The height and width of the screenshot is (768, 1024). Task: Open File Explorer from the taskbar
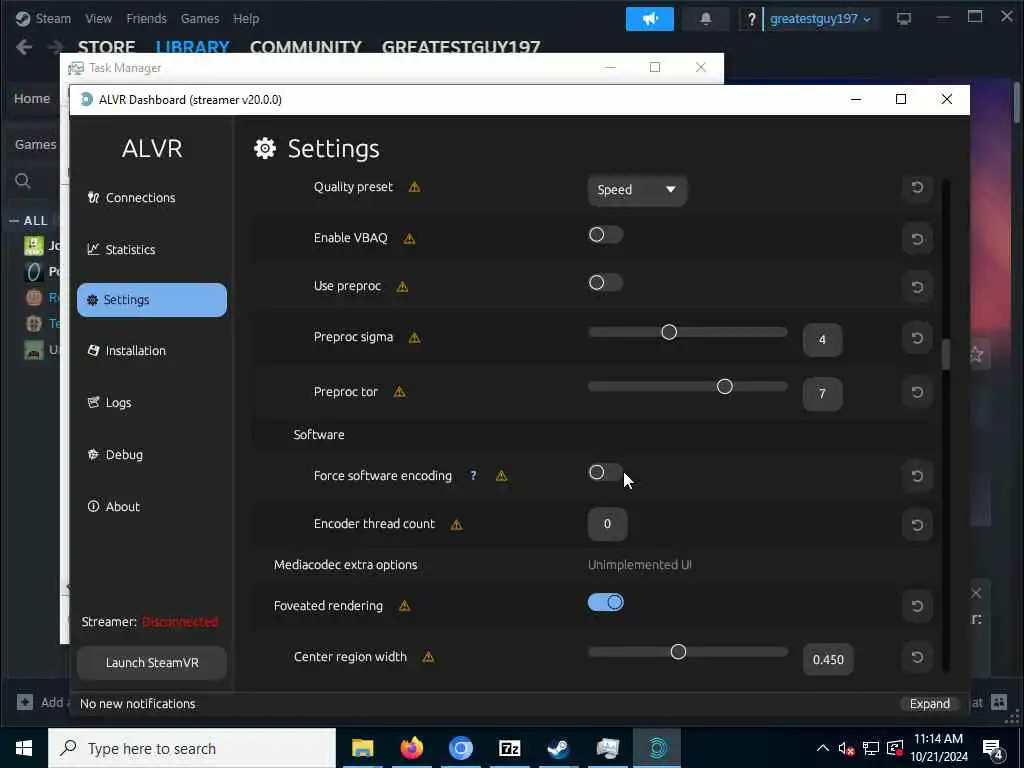coord(362,748)
